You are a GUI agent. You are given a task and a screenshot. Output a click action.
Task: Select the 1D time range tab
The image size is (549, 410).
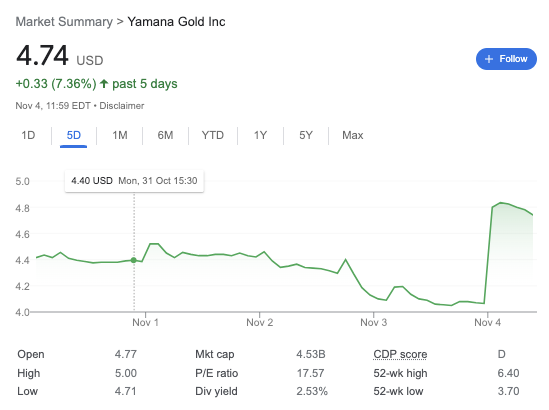[28, 135]
